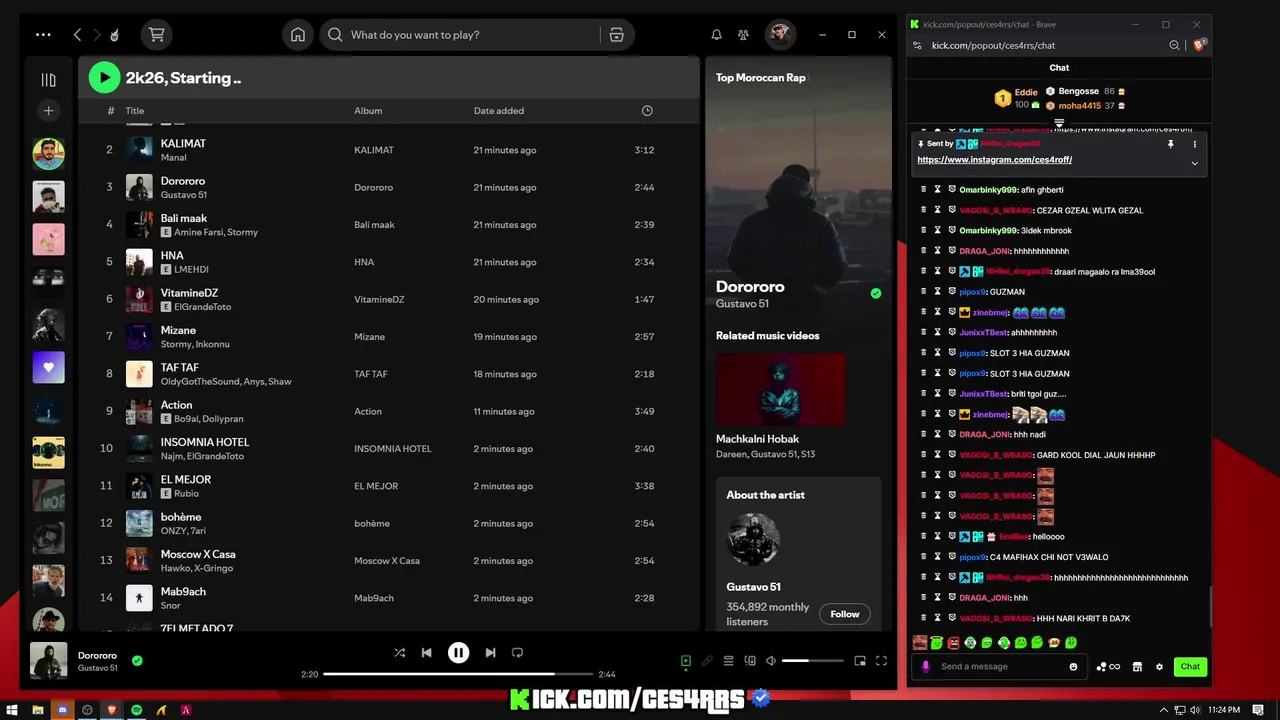Create playlist with plus icon

click(48, 110)
